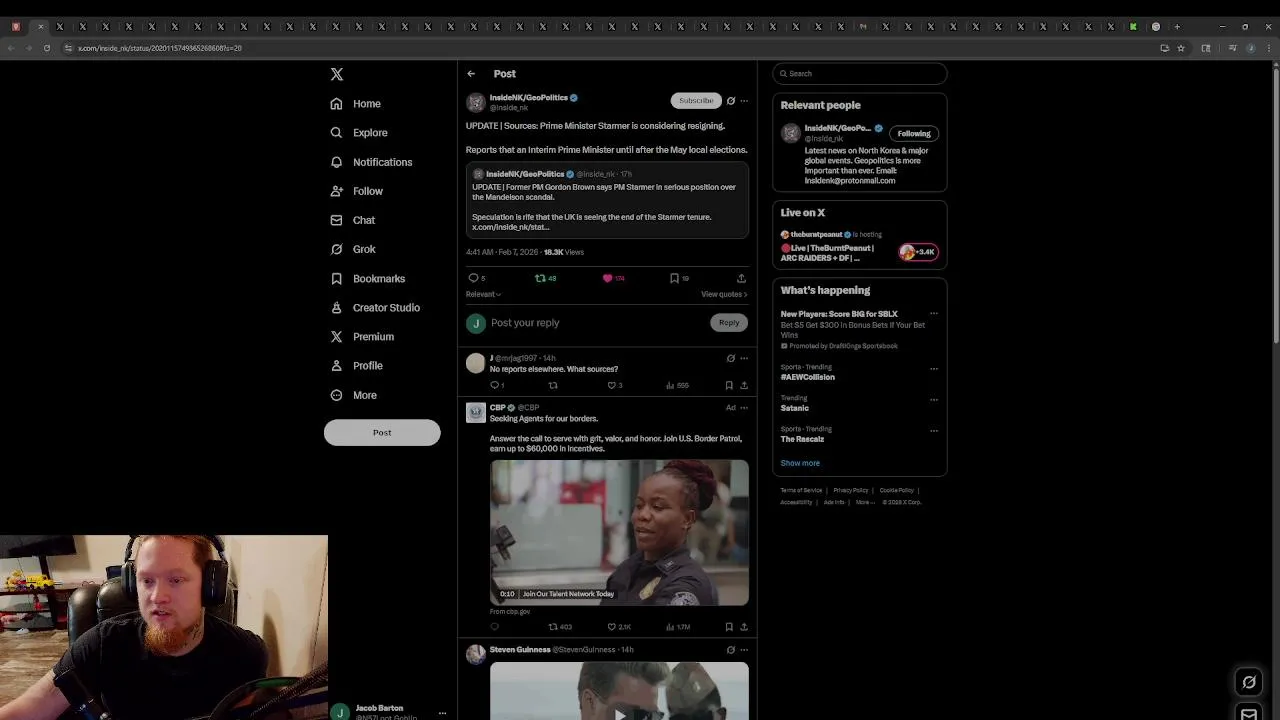
Task: Open Notifications in sidebar
Action: click(371, 162)
